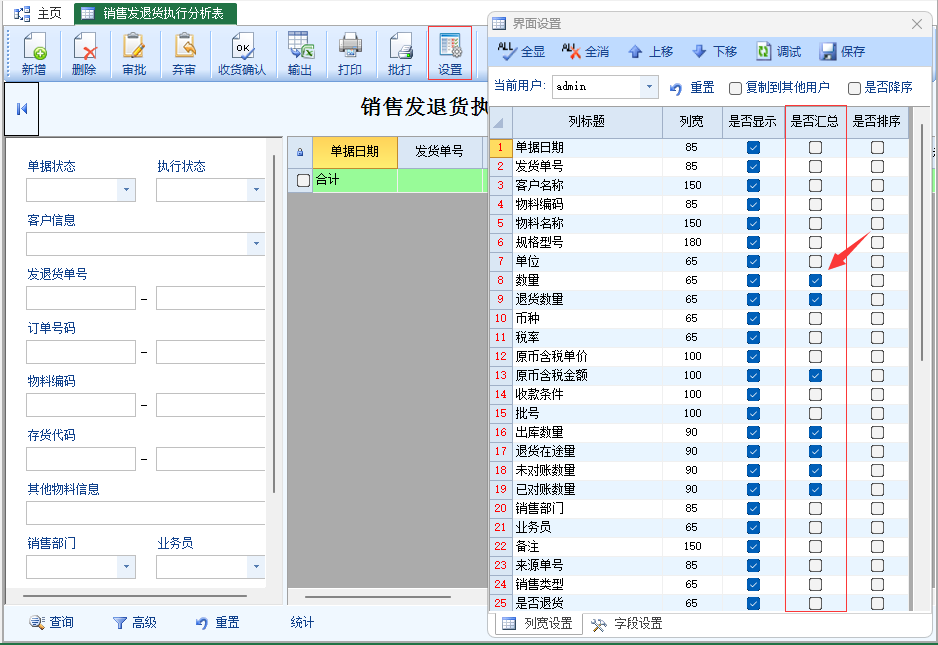Switch to the 字段设置 tab
This screenshot has height=645, width=938.
(626, 624)
